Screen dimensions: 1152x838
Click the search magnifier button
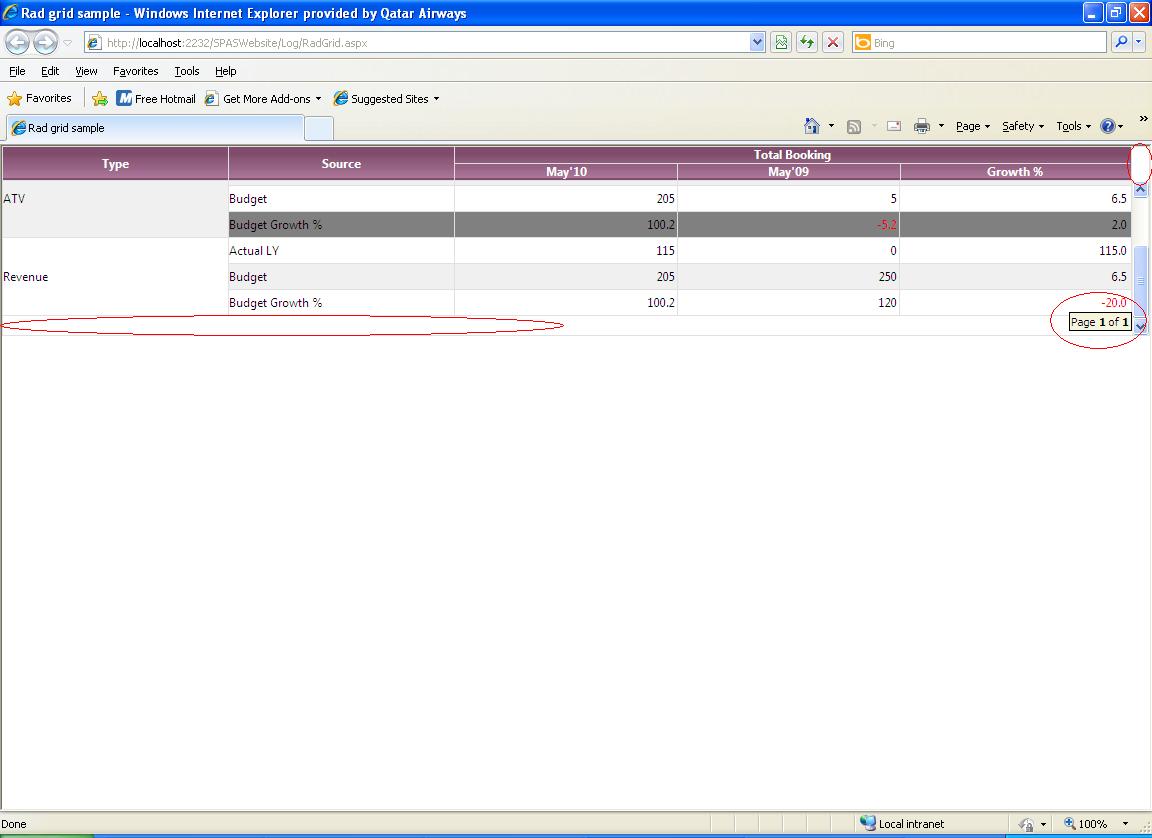1120,43
